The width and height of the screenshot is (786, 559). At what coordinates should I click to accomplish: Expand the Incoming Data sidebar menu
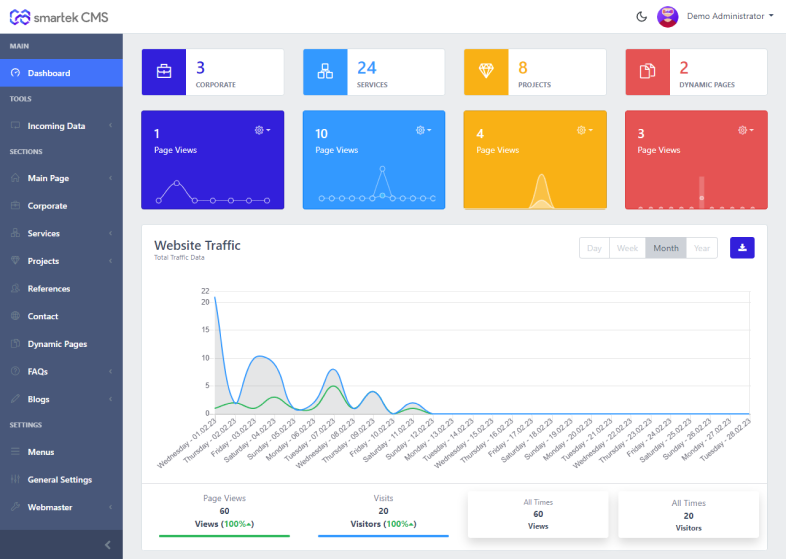61,126
